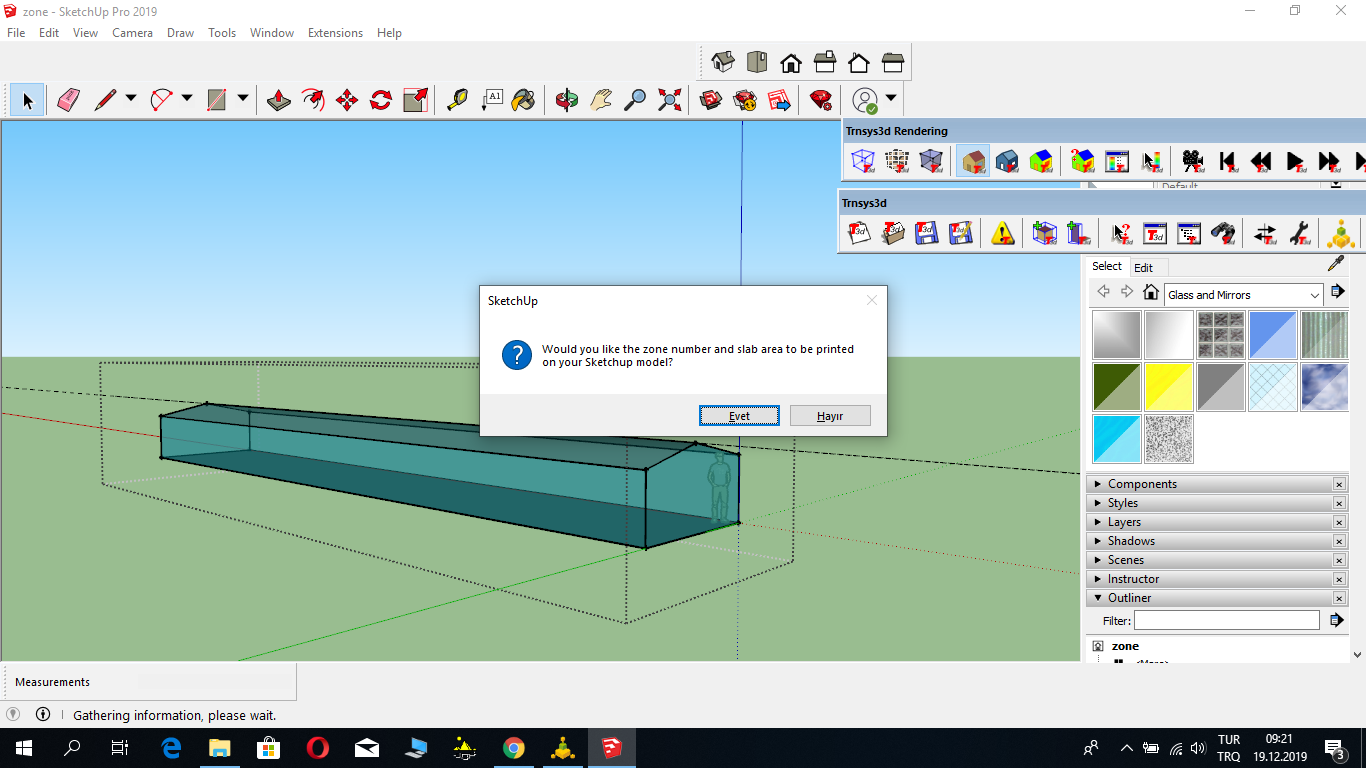1366x768 pixels.
Task: Expand the Shadows panel
Action: pos(1216,541)
